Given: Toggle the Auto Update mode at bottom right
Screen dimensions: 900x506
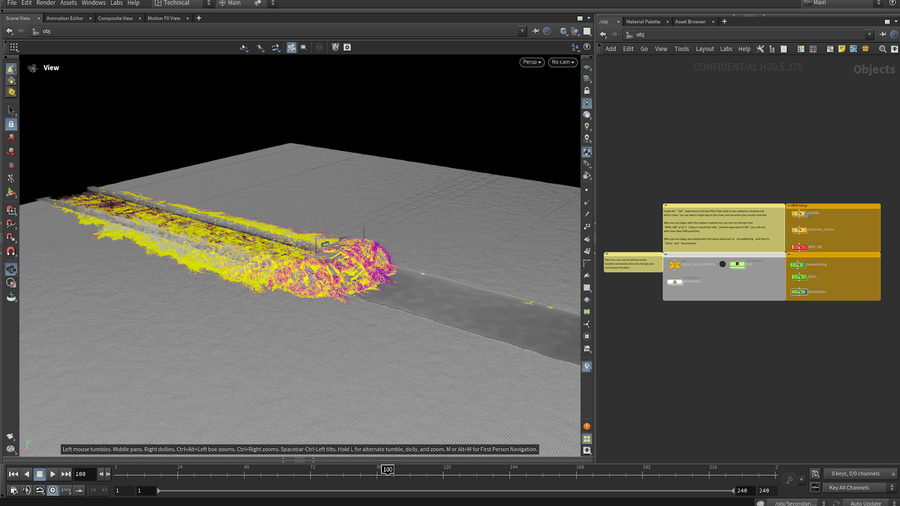Looking at the screenshot, I should (x=867, y=502).
